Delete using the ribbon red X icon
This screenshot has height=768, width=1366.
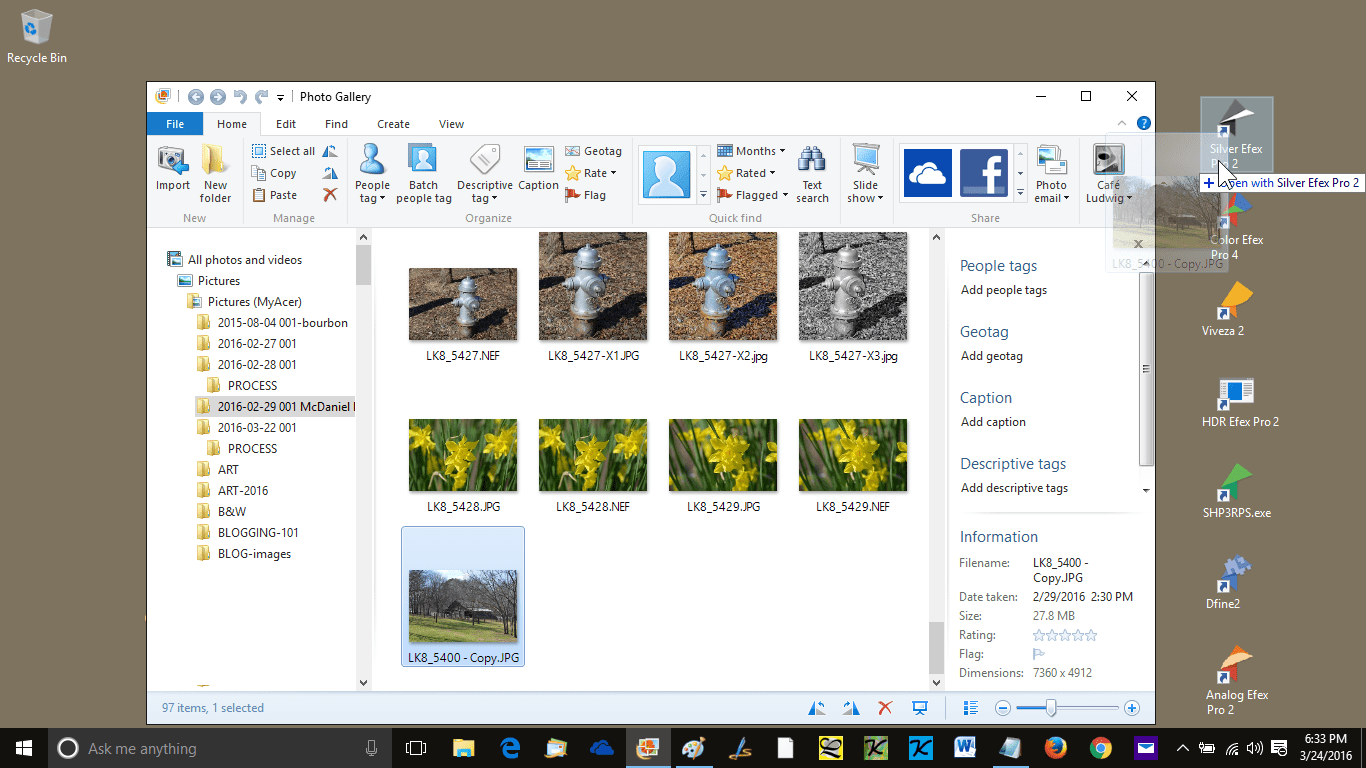click(330, 195)
